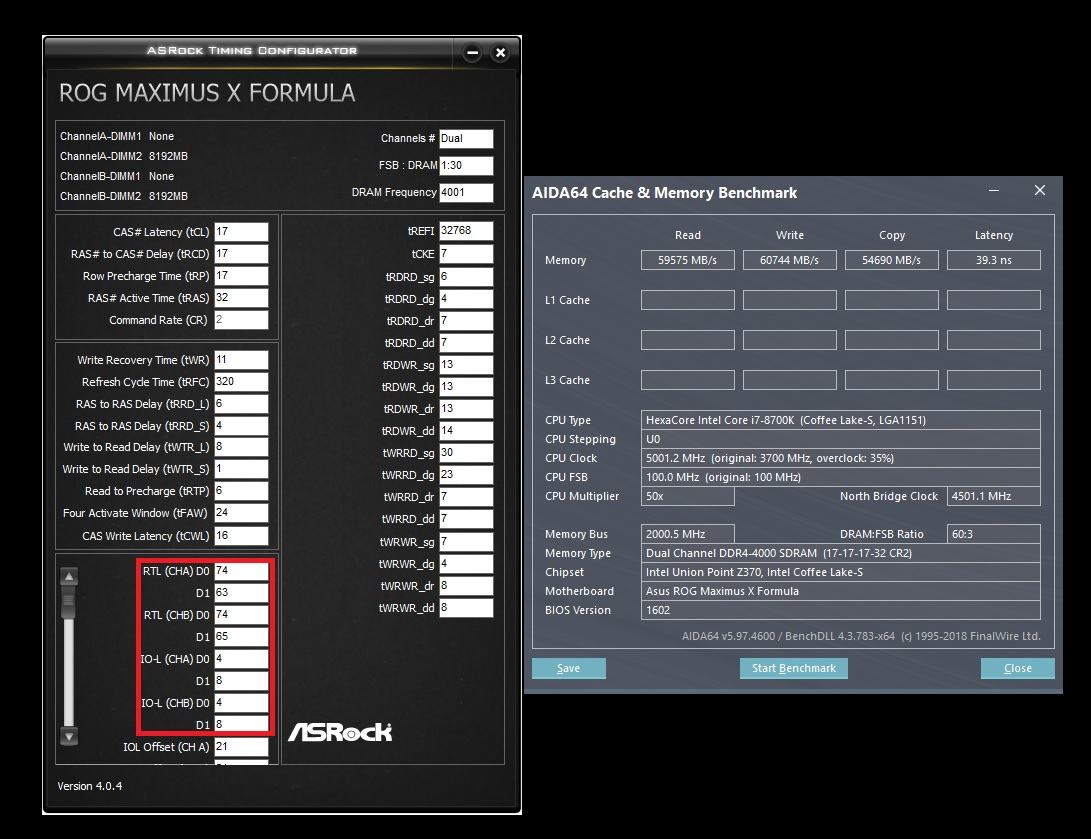Click the CAS Write Latency (tCWL) field
Viewport: 1091px width, 839px height.
coord(241,536)
